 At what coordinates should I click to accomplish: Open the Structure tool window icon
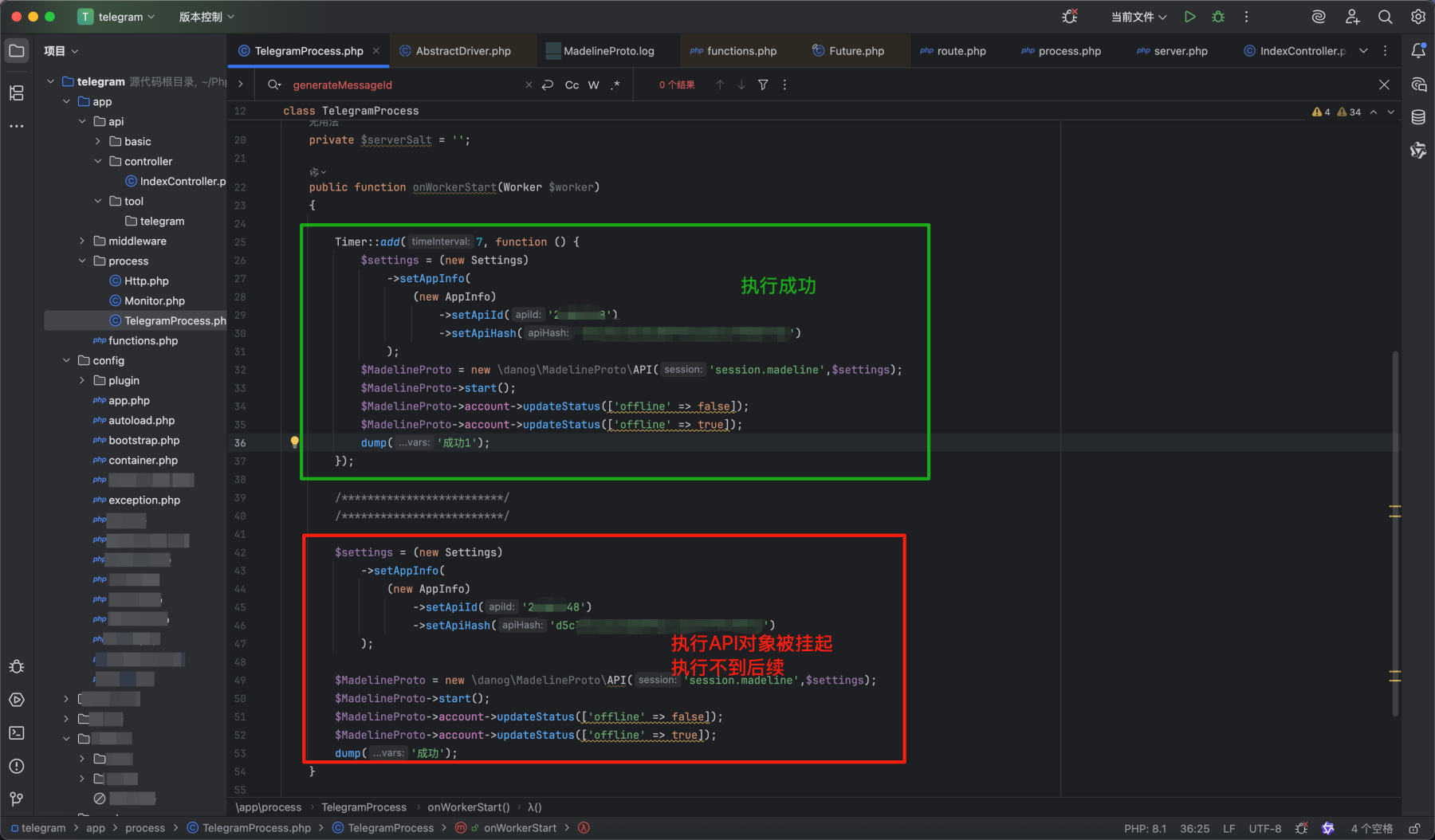coord(17,93)
